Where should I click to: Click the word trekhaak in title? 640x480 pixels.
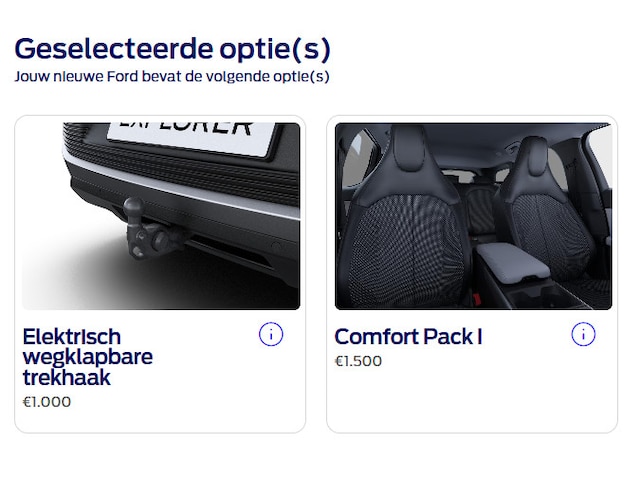click(67, 378)
